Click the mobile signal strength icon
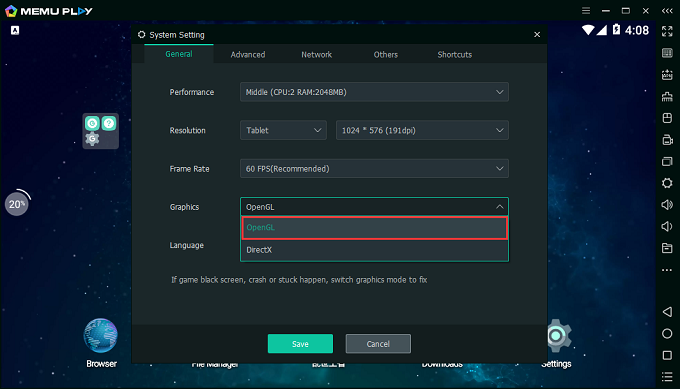 click(602, 30)
